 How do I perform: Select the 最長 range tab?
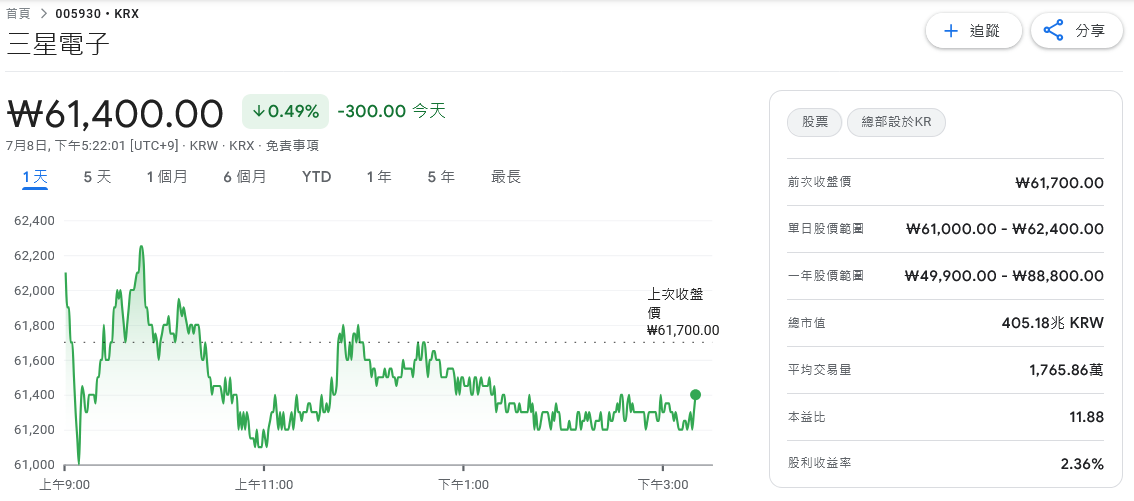click(506, 177)
